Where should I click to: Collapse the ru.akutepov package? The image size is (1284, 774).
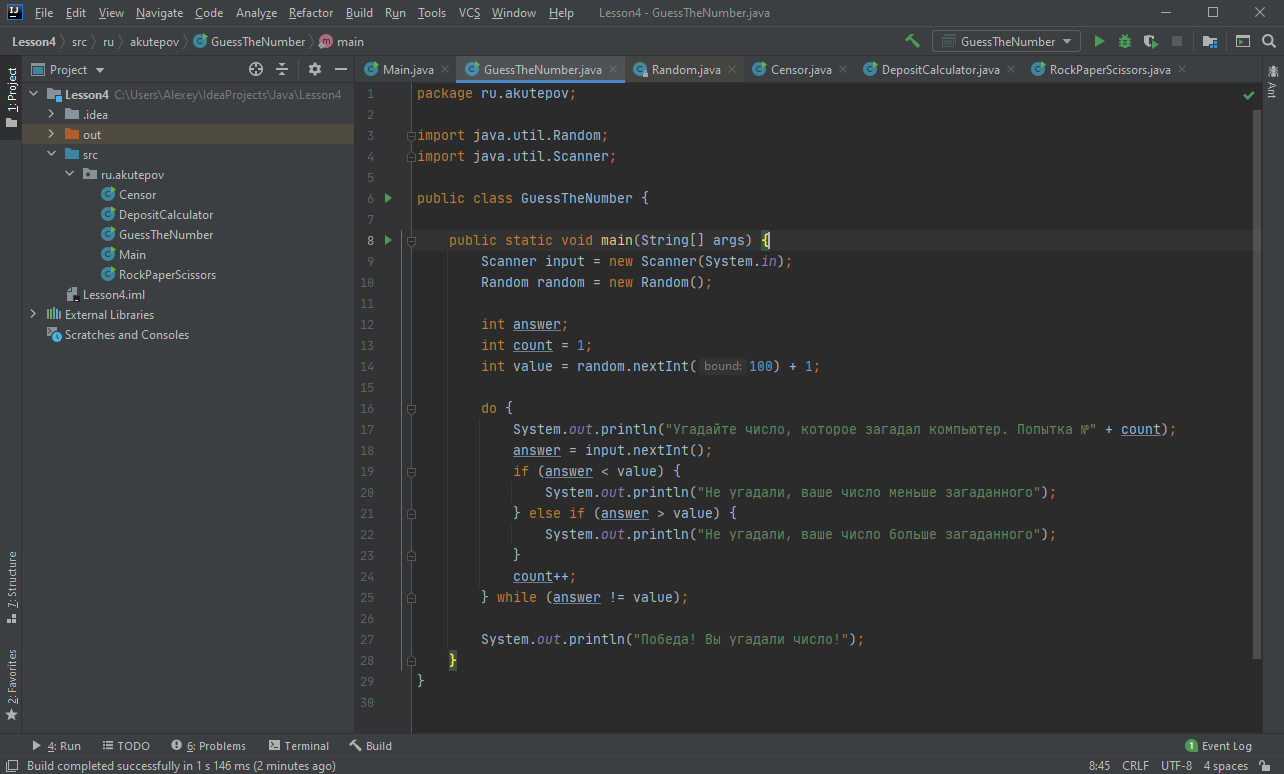pyautogui.click(x=69, y=174)
